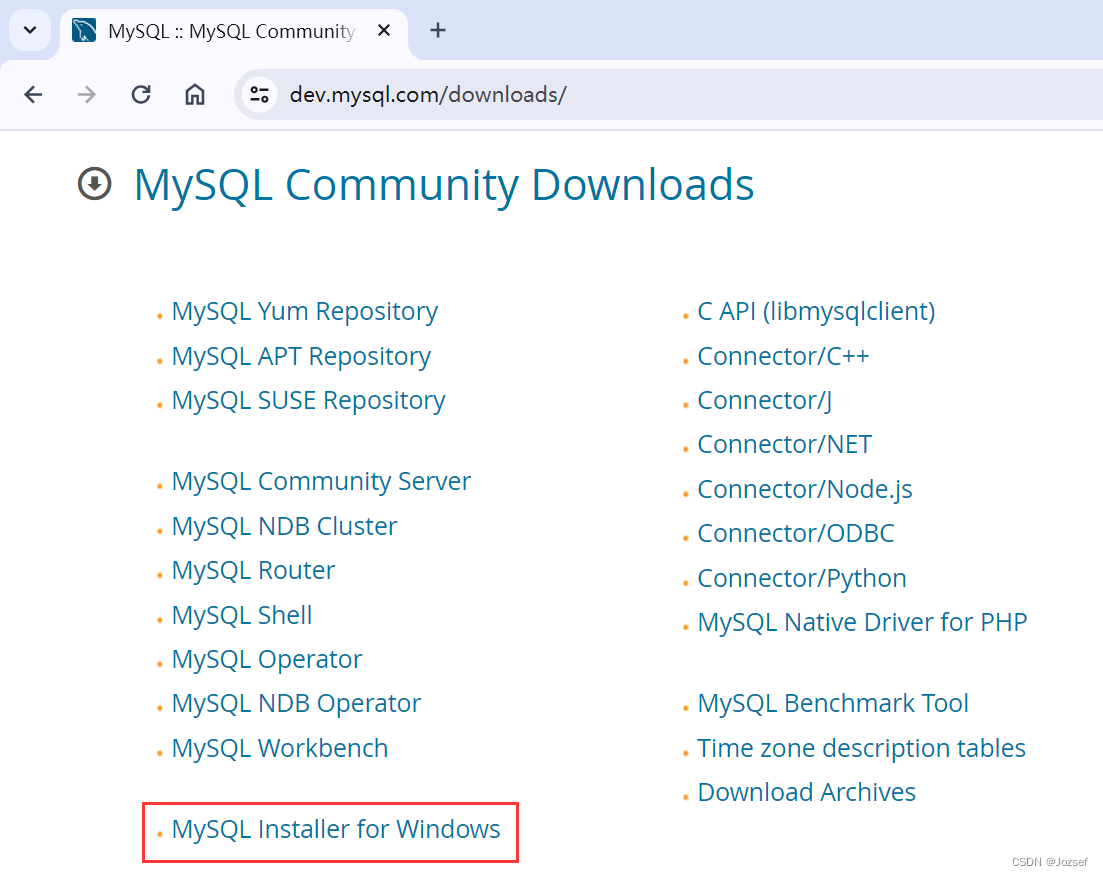Open MySQL Operator link

coord(267,659)
